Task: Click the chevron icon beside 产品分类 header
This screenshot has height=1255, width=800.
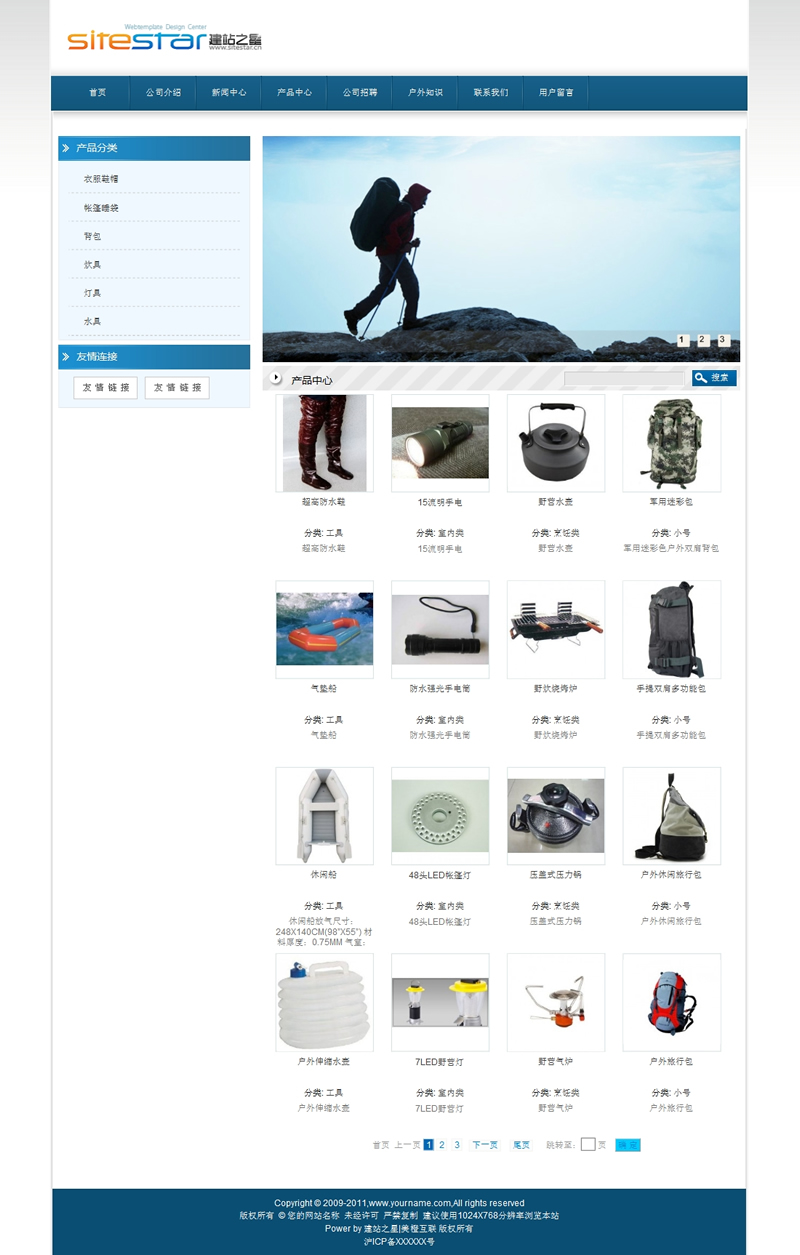Action: pos(66,148)
